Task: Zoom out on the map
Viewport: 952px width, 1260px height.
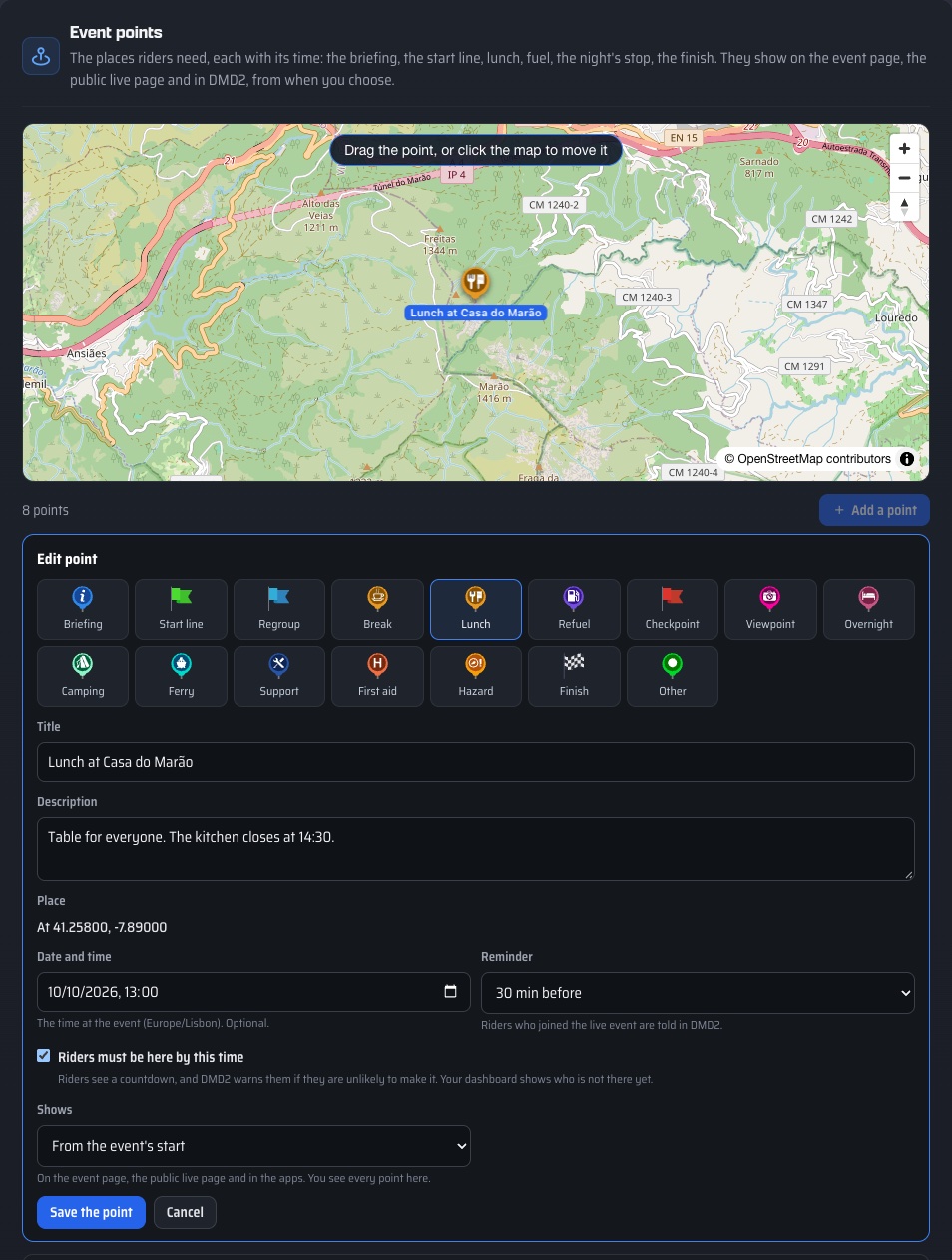Action: pyautogui.click(x=904, y=178)
